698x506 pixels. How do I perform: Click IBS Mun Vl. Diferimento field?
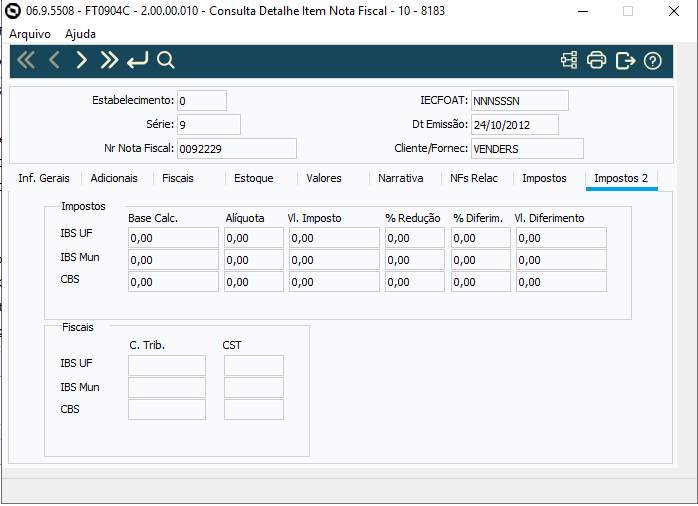pyautogui.click(x=561, y=259)
